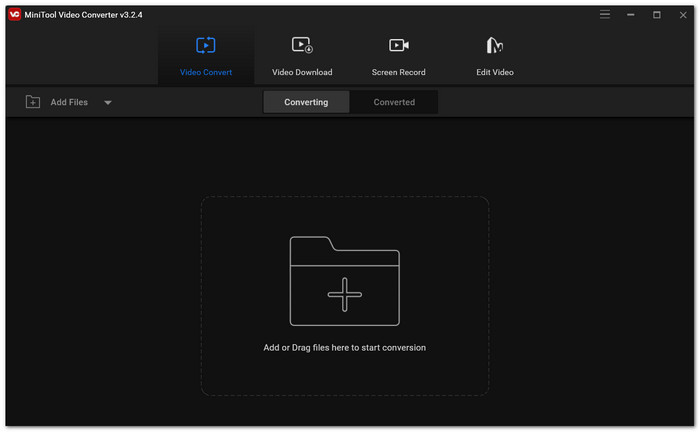This screenshot has width=700, height=432.
Task: Open the Video Convert tab label
Action: [x=206, y=72]
